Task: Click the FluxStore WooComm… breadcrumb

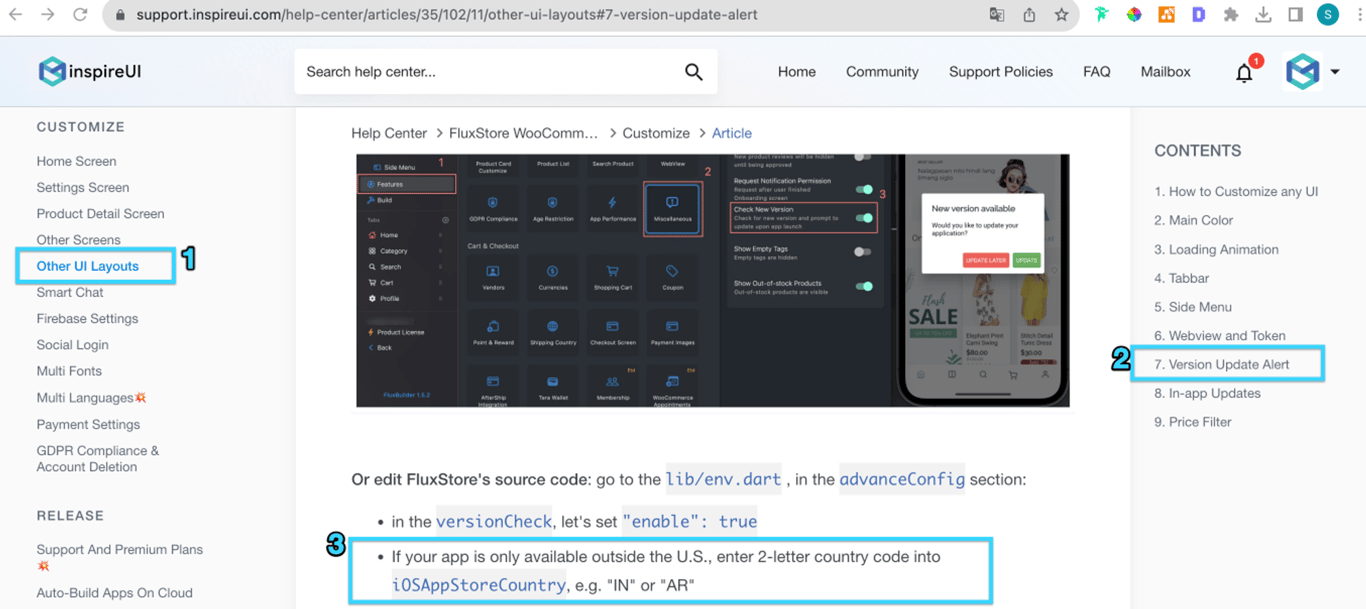Action: point(523,133)
